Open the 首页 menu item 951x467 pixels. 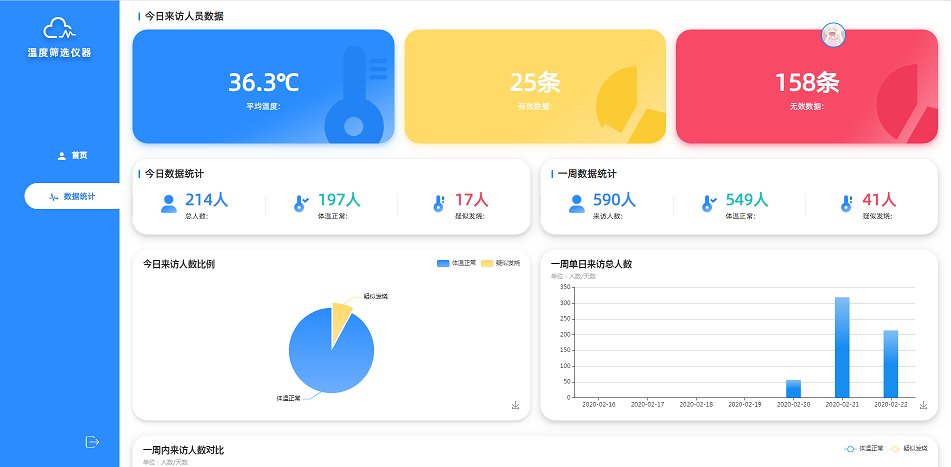[72, 156]
